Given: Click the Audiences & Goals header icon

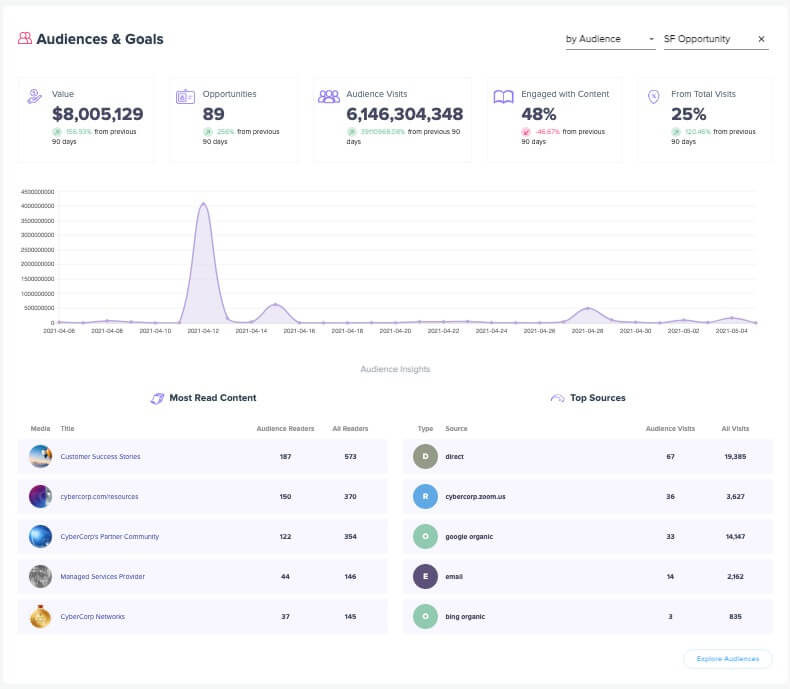Looking at the screenshot, I should click(25, 38).
